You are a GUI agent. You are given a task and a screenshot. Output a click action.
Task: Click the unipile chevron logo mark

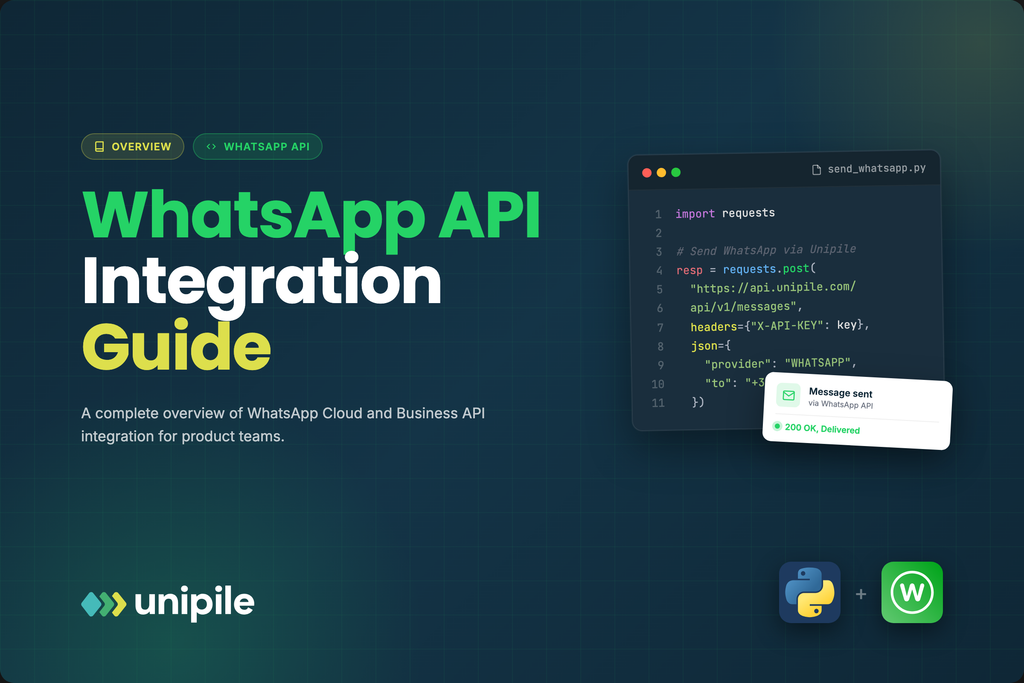tap(104, 604)
